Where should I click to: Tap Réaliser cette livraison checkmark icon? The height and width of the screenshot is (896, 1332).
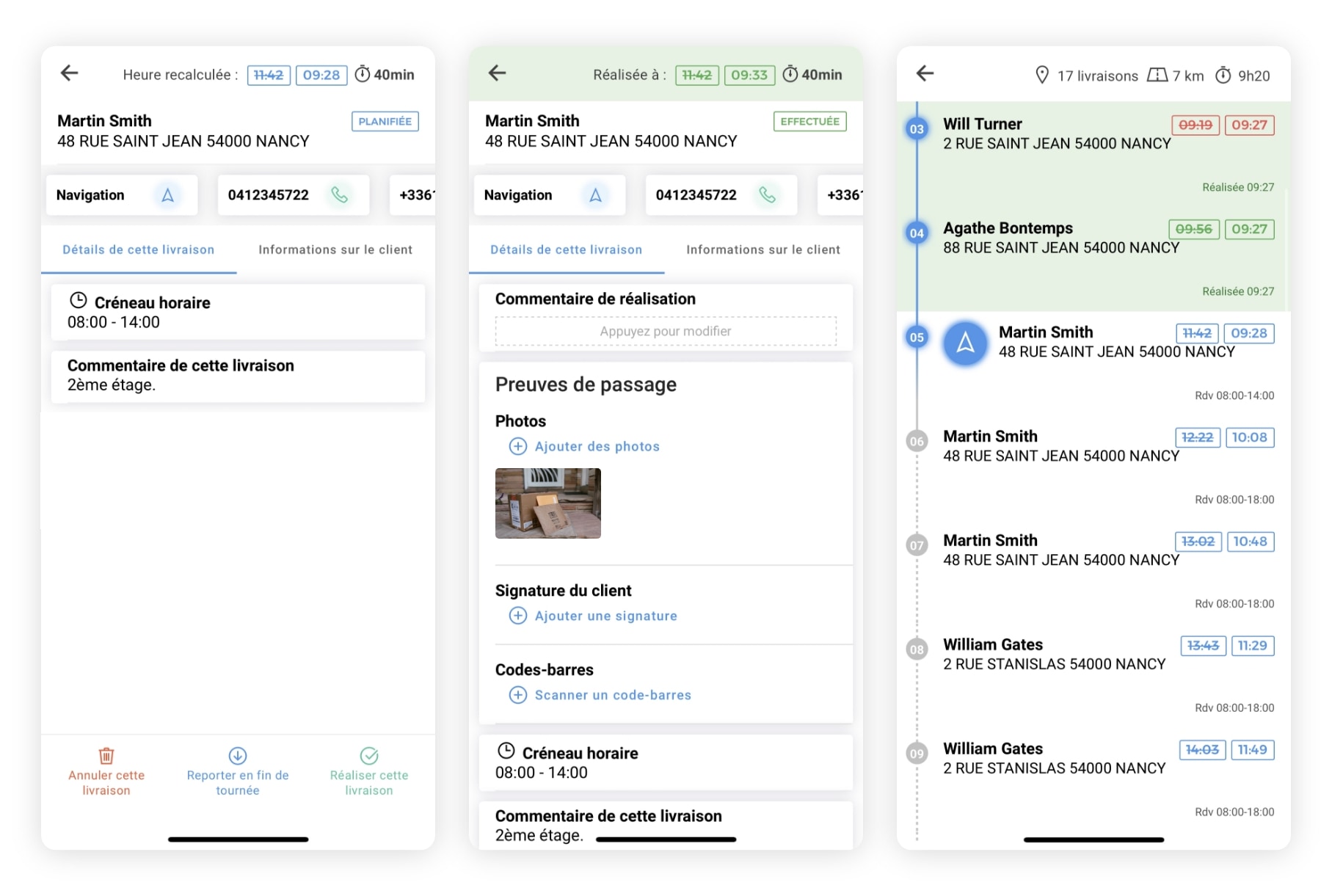coord(369,756)
